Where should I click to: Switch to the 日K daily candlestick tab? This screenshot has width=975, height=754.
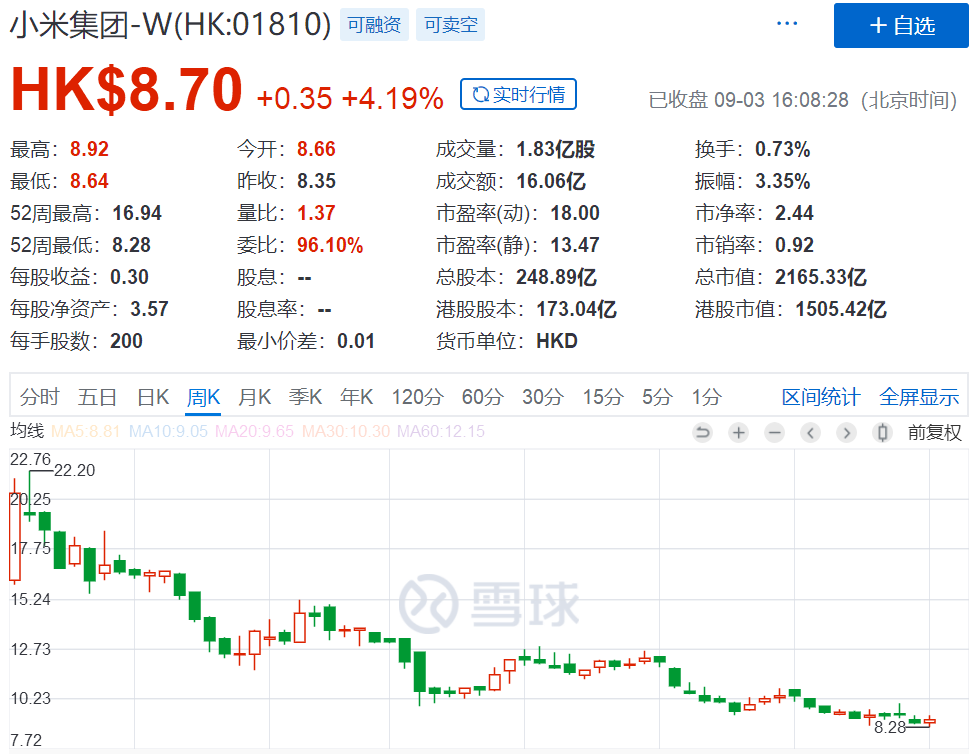pyautogui.click(x=152, y=396)
